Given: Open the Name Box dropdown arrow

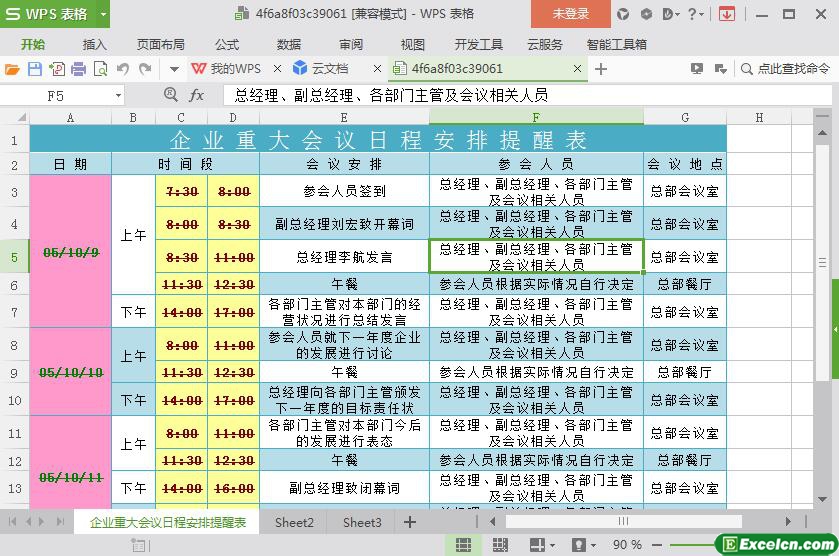Looking at the screenshot, I should [x=118, y=95].
